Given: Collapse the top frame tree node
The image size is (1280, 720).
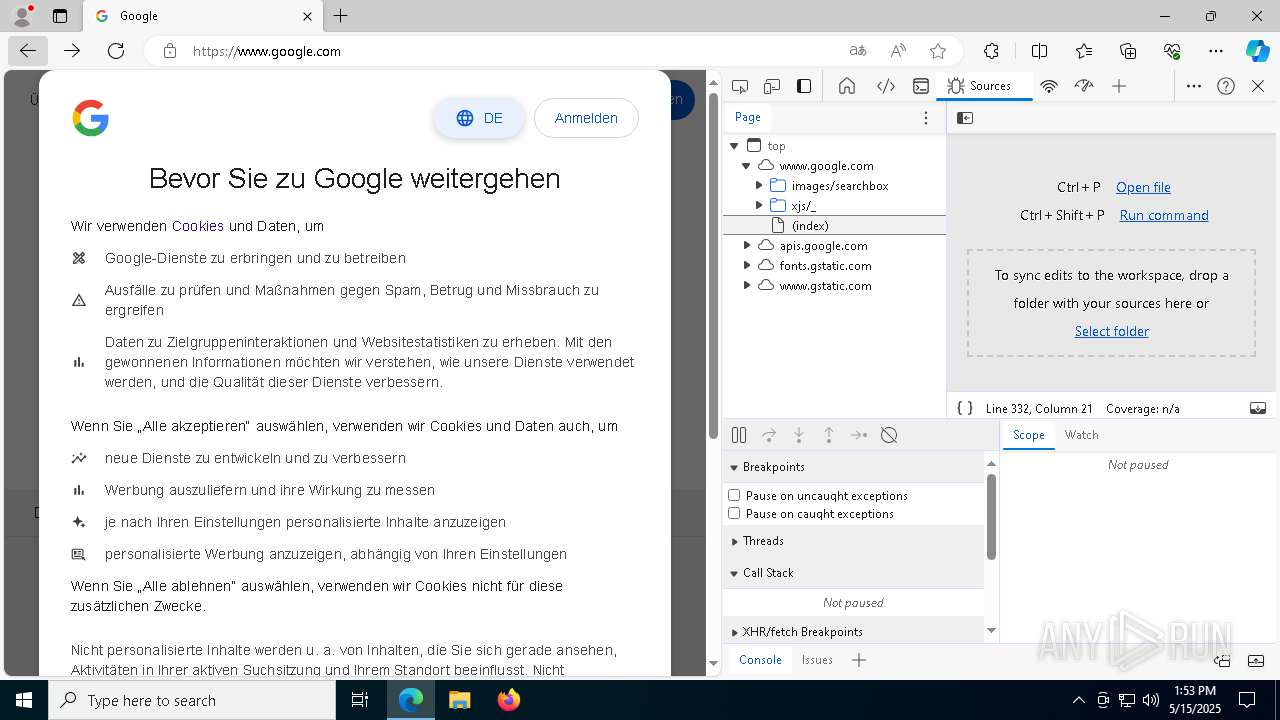Looking at the screenshot, I should click(x=735, y=146).
